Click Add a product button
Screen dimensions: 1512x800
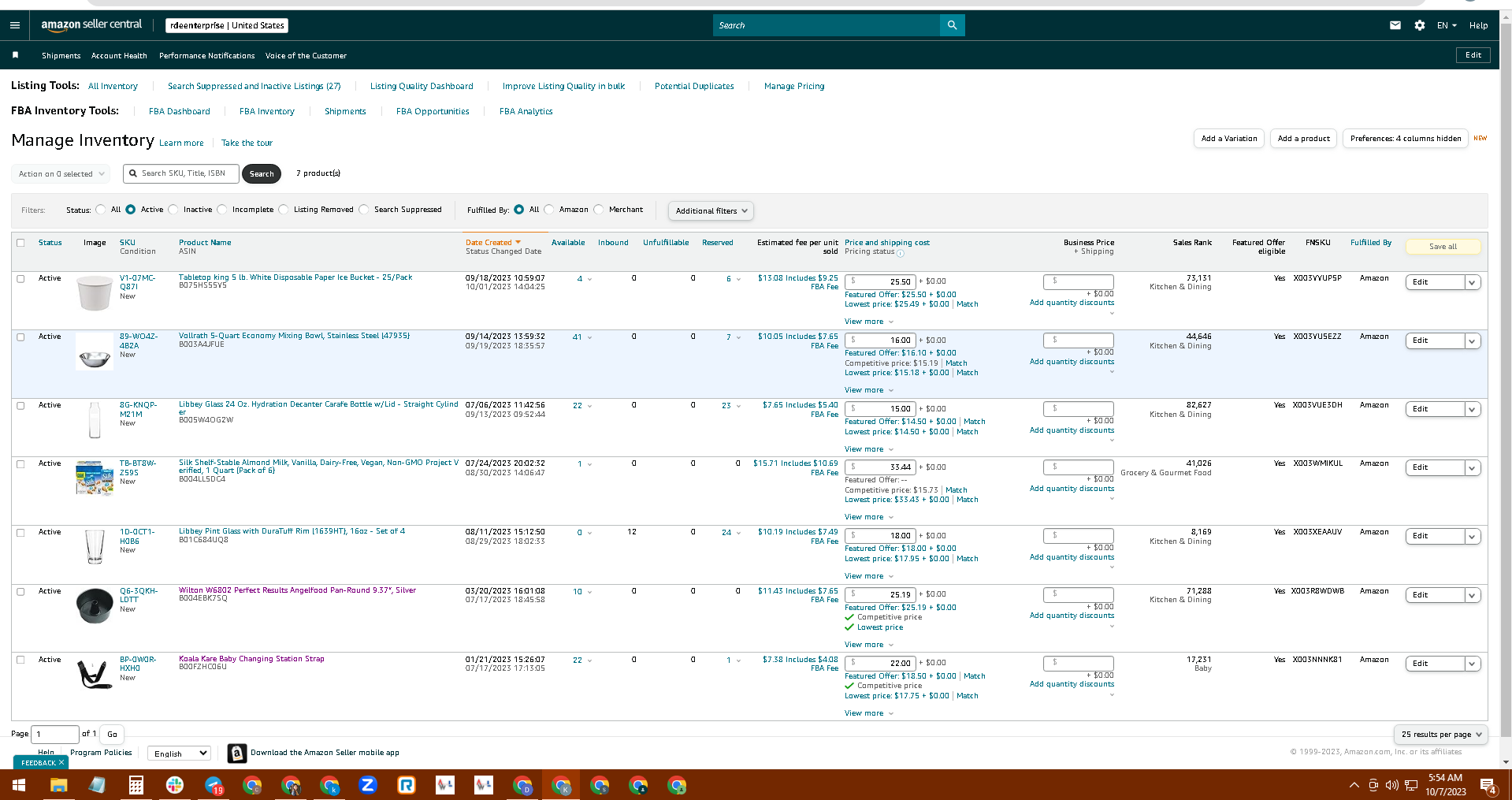pyautogui.click(x=1303, y=139)
